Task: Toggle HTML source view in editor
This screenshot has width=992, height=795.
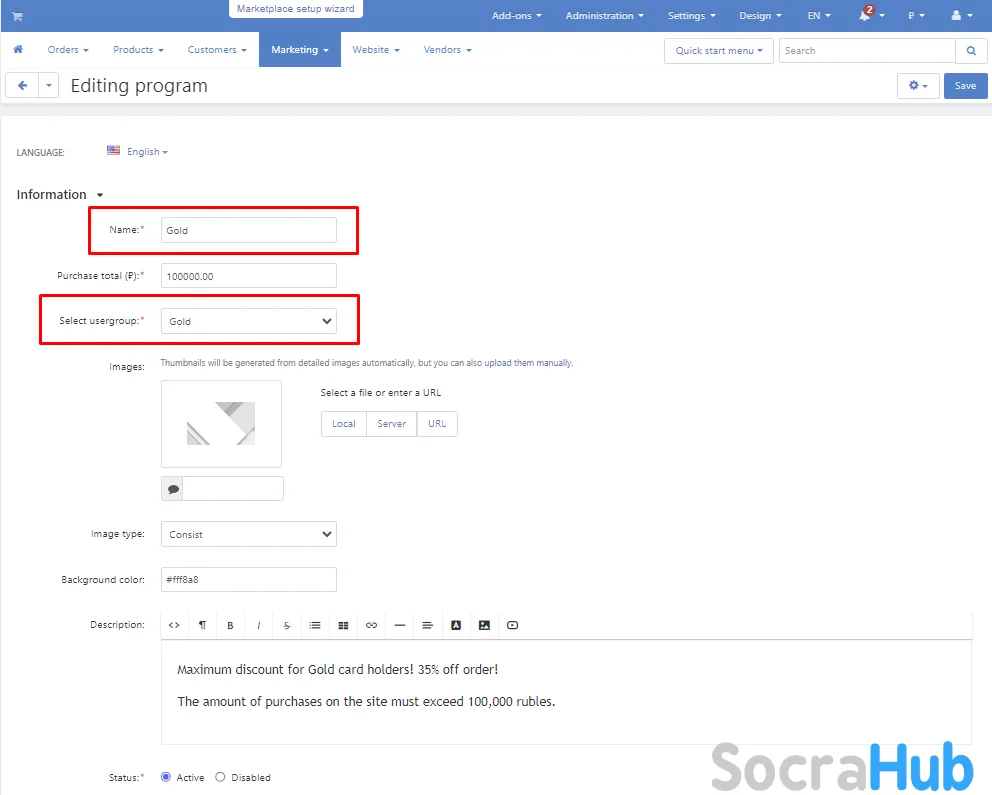Action: [x=174, y=626]
